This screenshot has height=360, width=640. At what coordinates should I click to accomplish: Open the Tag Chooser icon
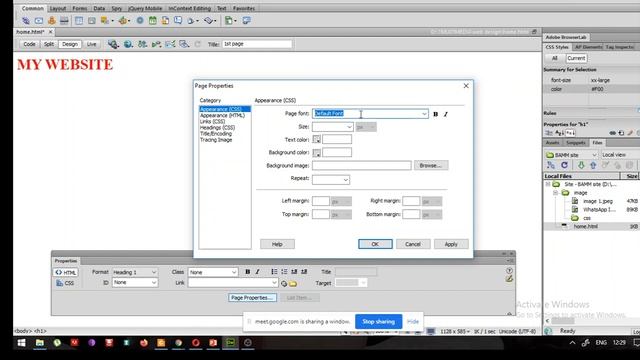[247, 20]
